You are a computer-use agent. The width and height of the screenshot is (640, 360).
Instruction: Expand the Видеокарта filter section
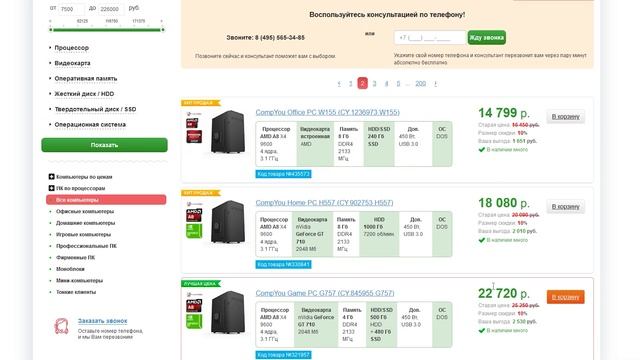coord(72,63)
